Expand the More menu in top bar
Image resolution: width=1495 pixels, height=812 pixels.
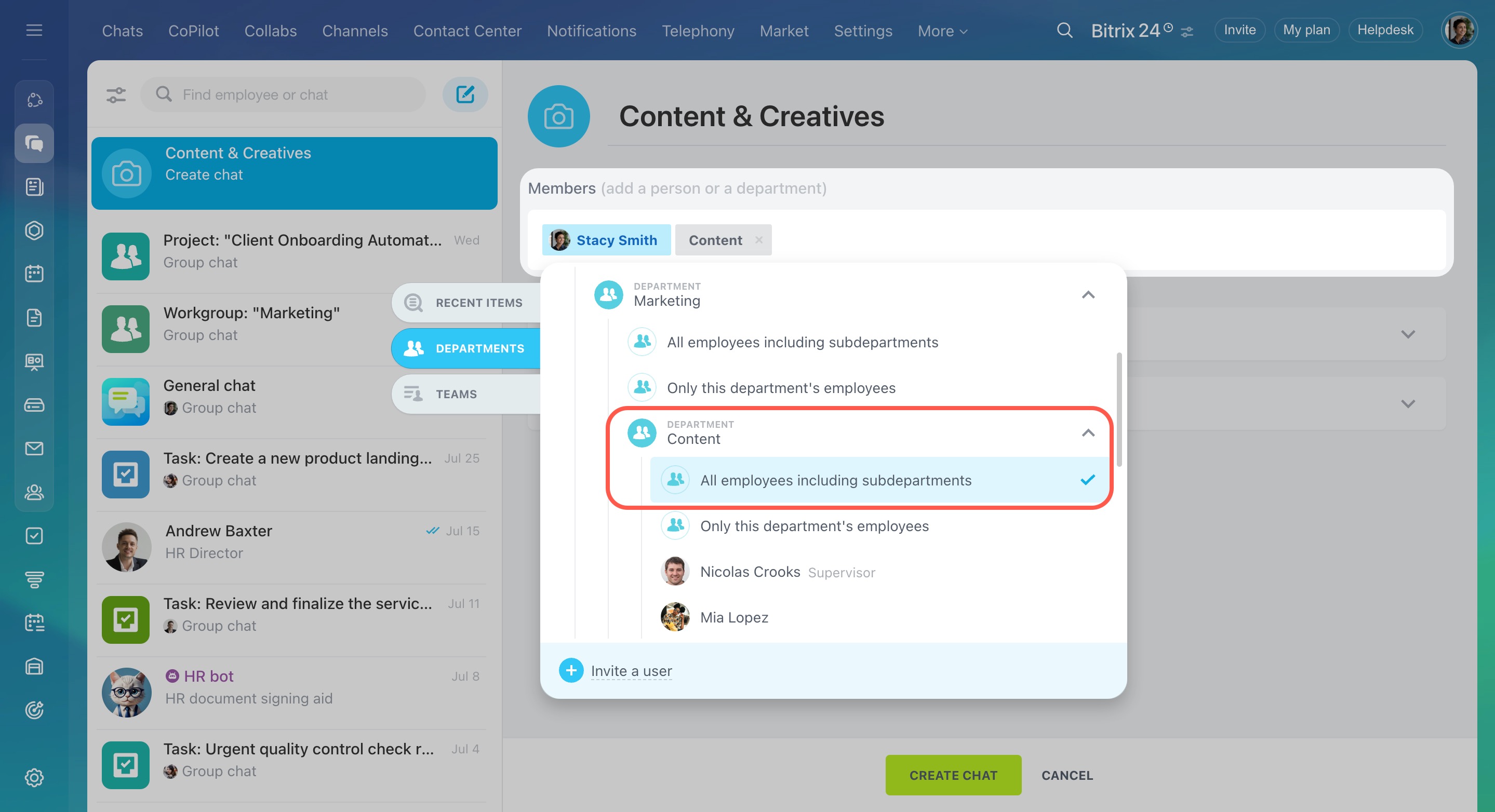(x=942, y=31)
